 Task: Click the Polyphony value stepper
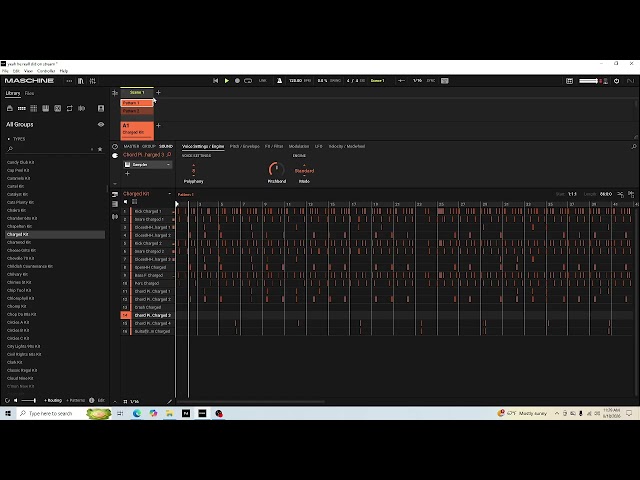[x=193, y=171]
